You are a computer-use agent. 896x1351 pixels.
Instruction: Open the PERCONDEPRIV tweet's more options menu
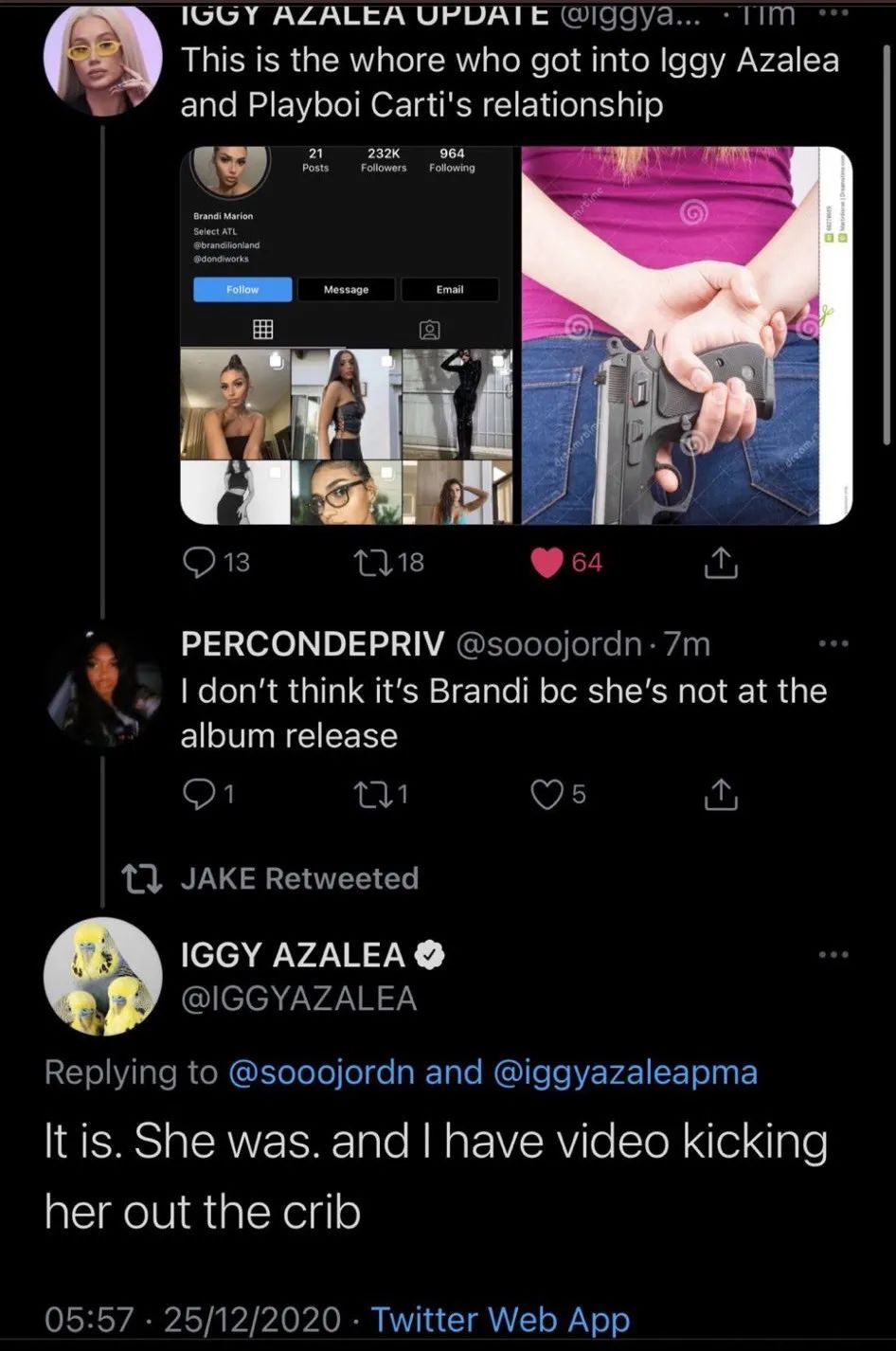click(833, 644)
